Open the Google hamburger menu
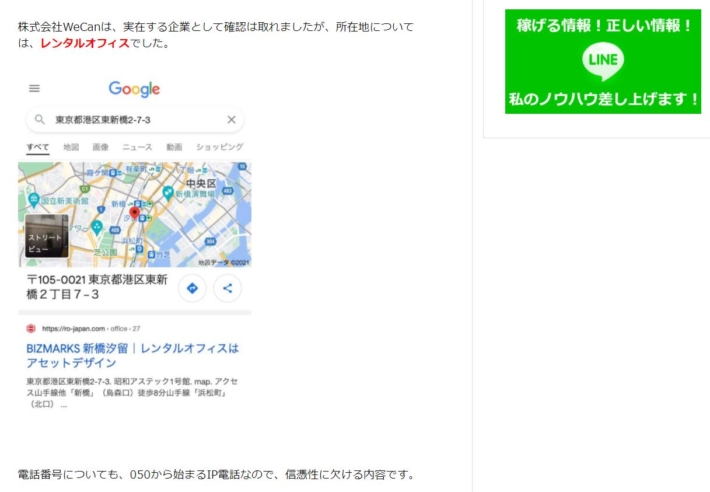 click(34, 88)
